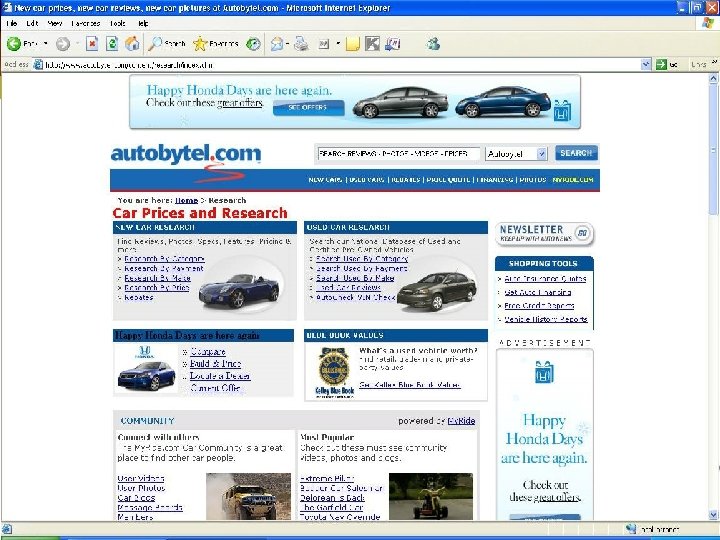
Task: Open Research By Category link
Action: [x=164, y=259]
